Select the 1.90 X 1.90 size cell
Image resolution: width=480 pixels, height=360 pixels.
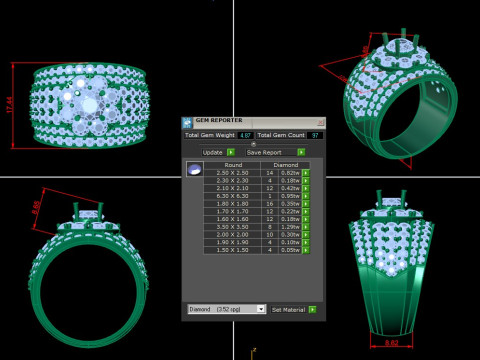(x=232, y=242)
